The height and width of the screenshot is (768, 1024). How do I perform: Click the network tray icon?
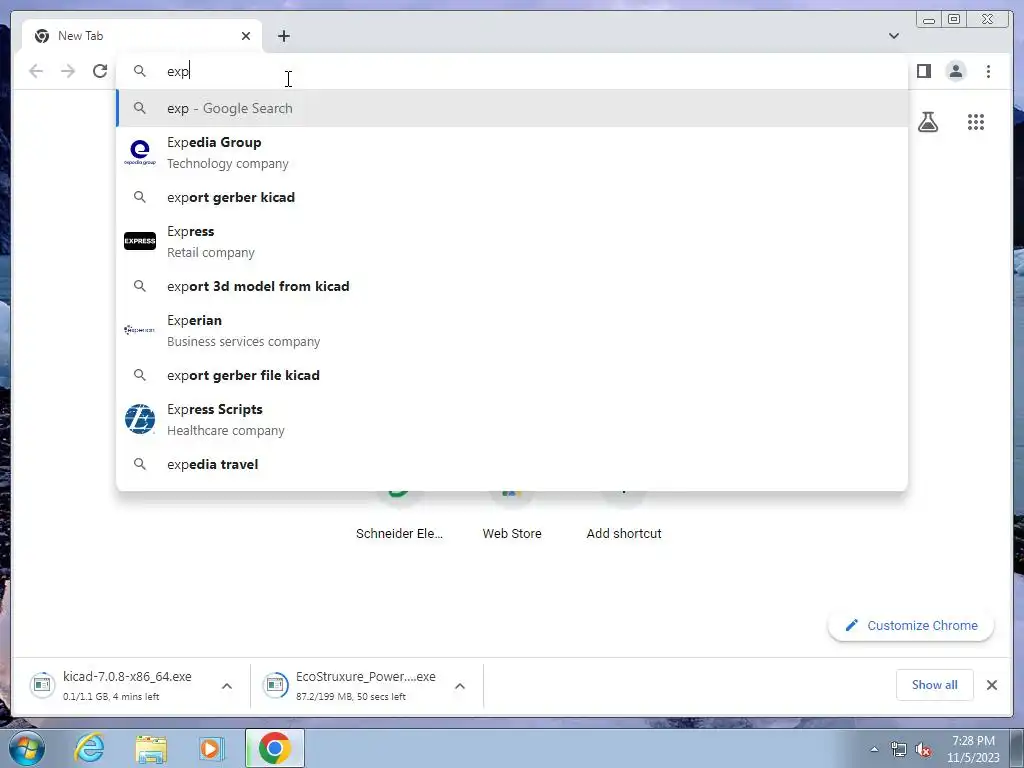899,750
